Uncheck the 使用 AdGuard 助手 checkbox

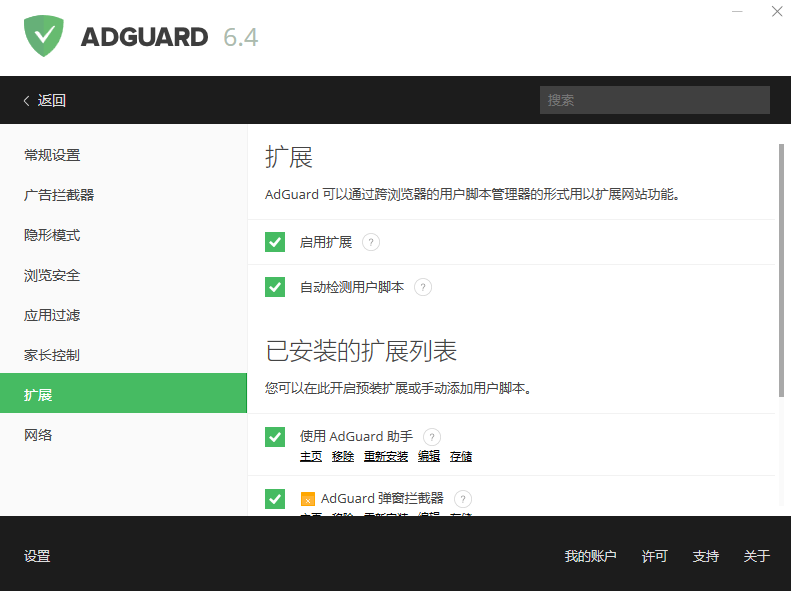point(275,437)
